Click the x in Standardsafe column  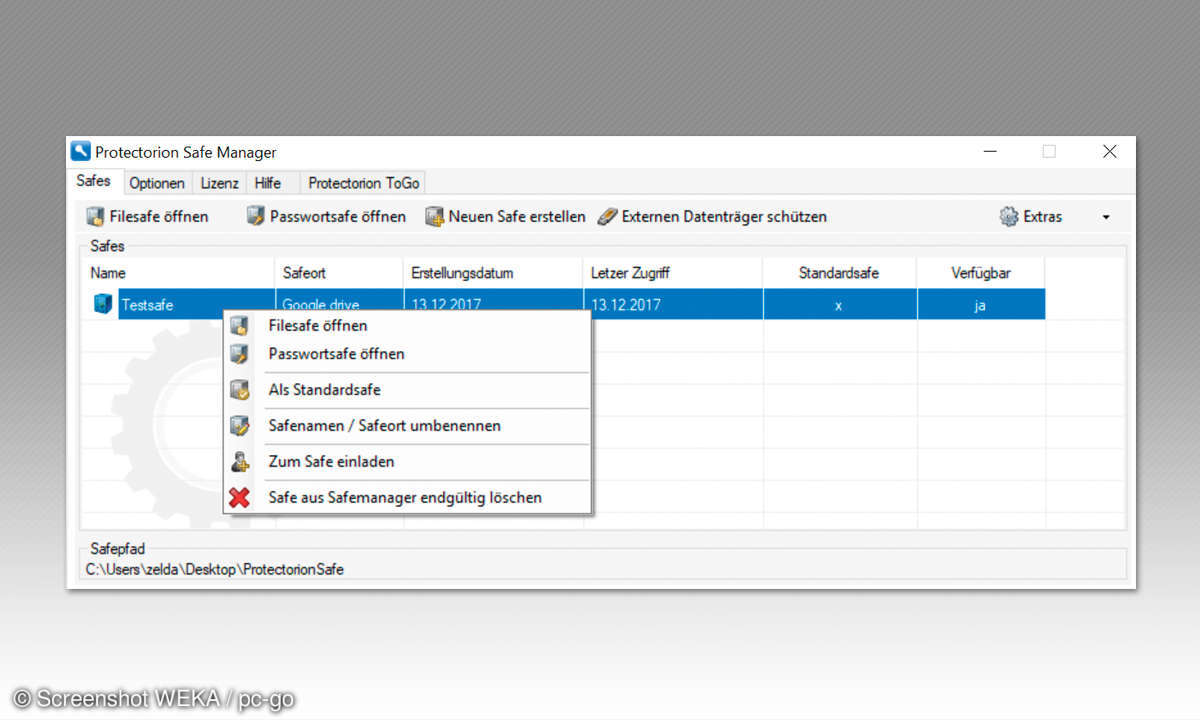pyautogui.click(x=838, y=305)
